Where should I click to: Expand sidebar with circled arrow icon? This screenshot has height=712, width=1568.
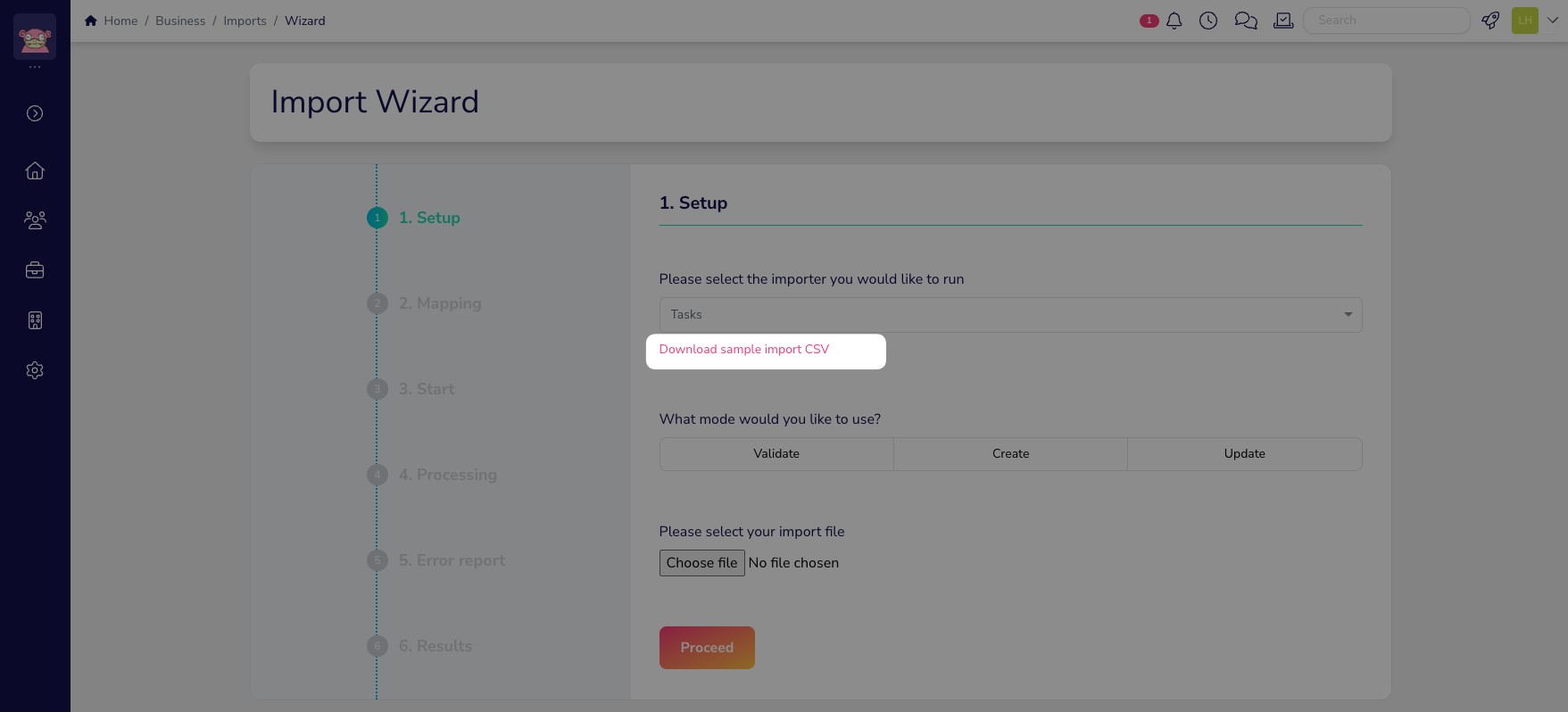pos(35,113)
